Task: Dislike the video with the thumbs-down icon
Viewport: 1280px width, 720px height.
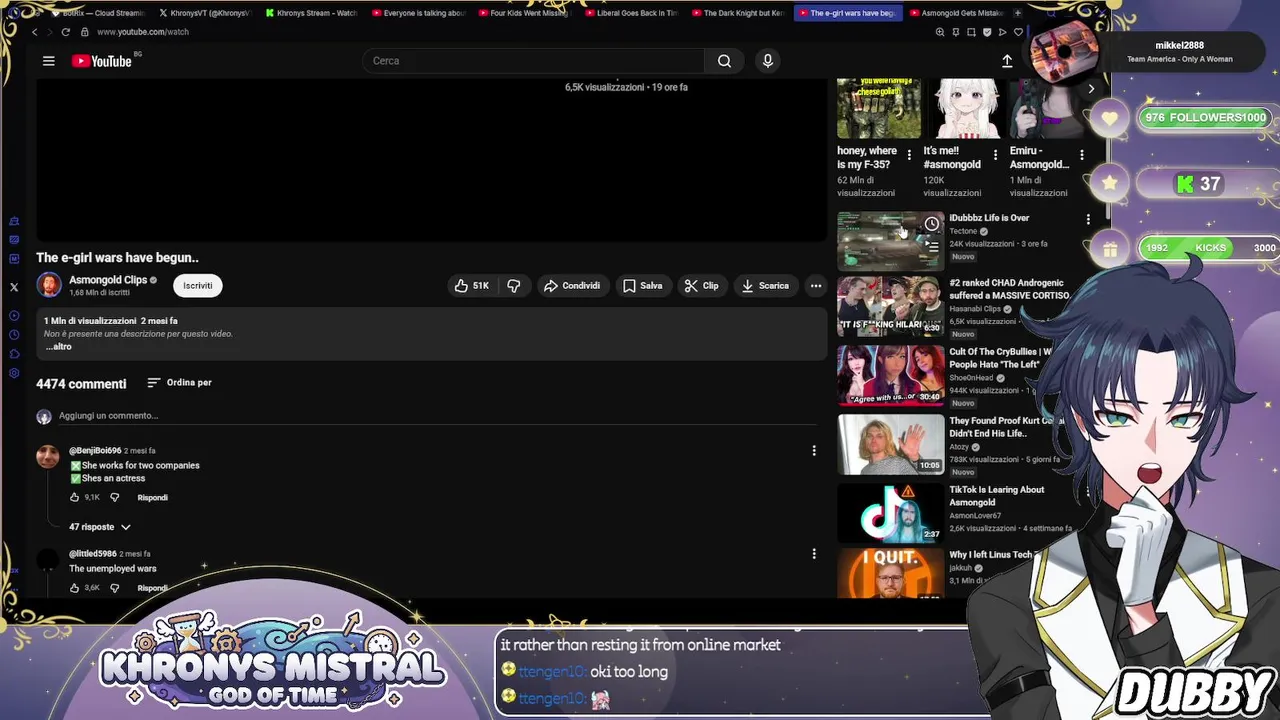Action: click(514, 286)
